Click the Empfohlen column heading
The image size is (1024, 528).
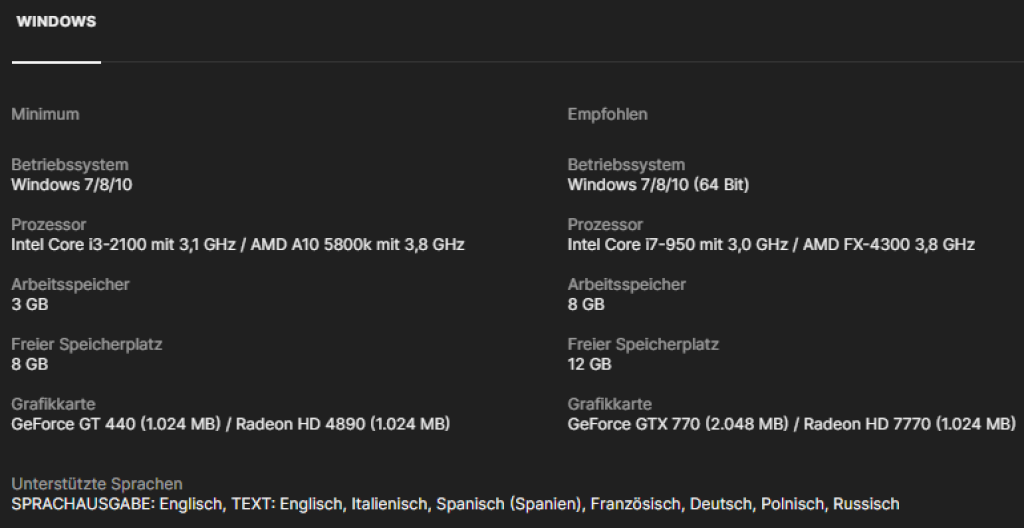607,114
